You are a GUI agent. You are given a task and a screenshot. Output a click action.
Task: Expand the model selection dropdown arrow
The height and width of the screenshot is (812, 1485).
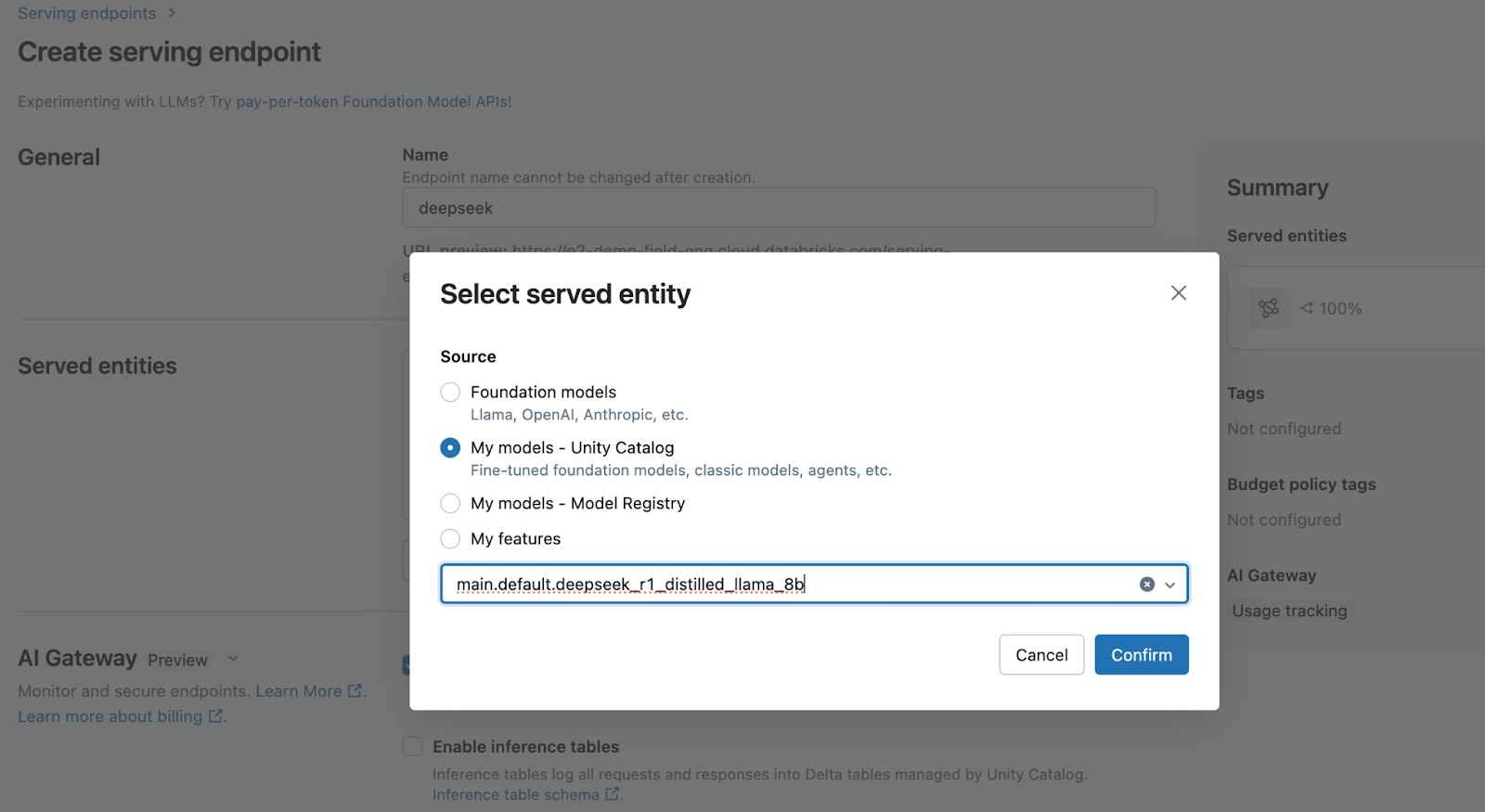[1170, 585]
